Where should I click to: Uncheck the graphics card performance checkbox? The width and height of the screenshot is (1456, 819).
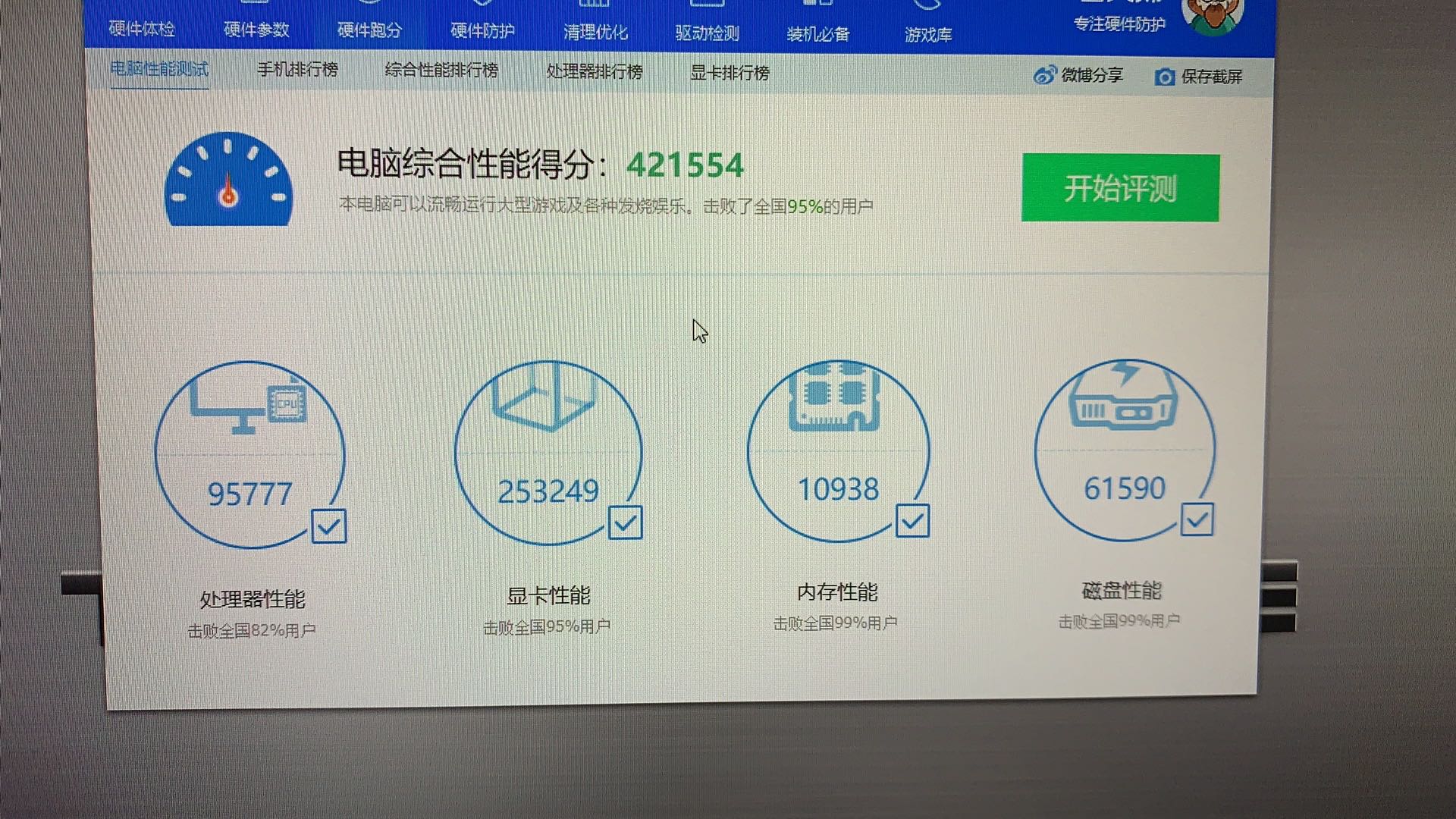point(626,522)
